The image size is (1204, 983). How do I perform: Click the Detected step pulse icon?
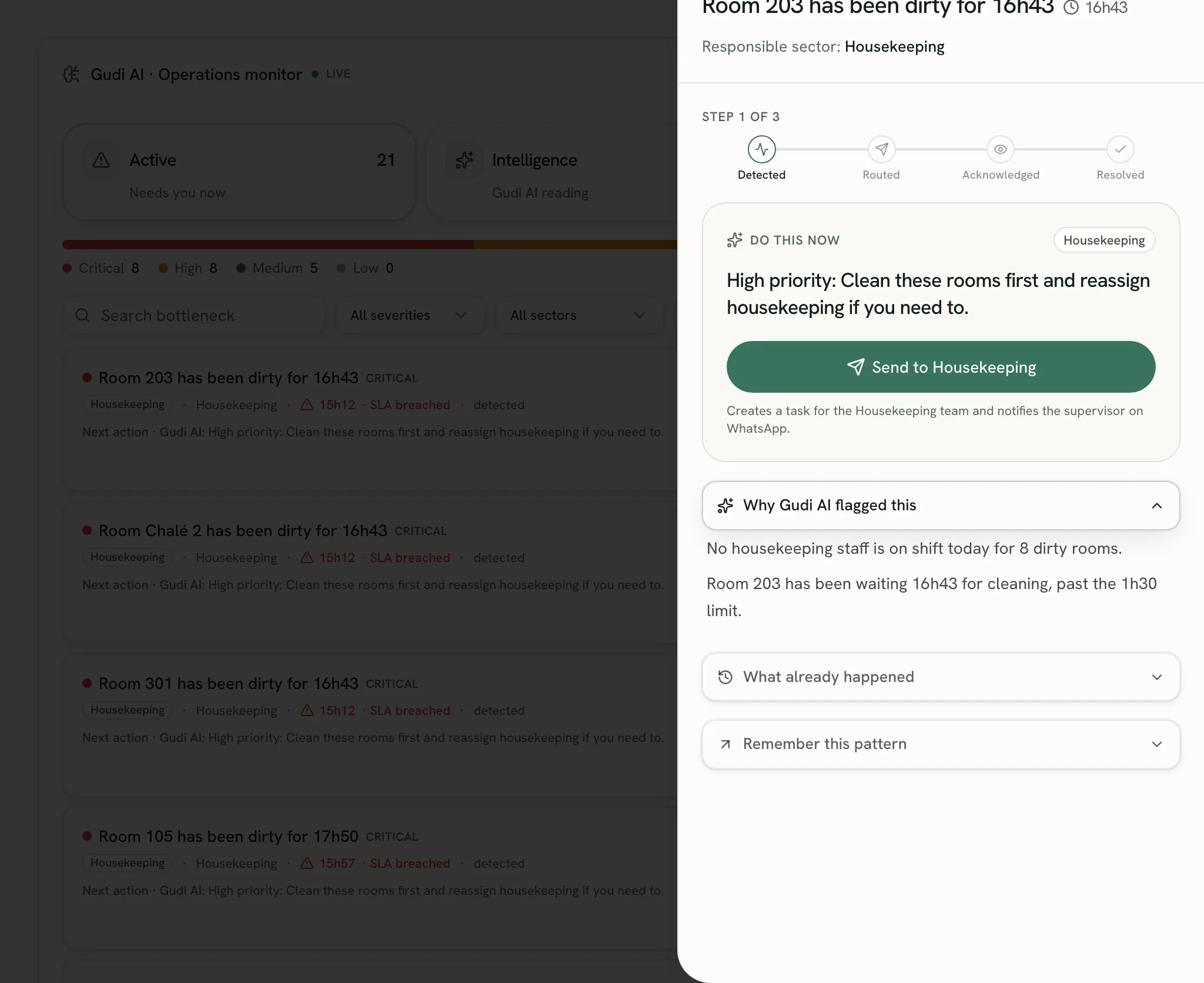pos(762,149)
